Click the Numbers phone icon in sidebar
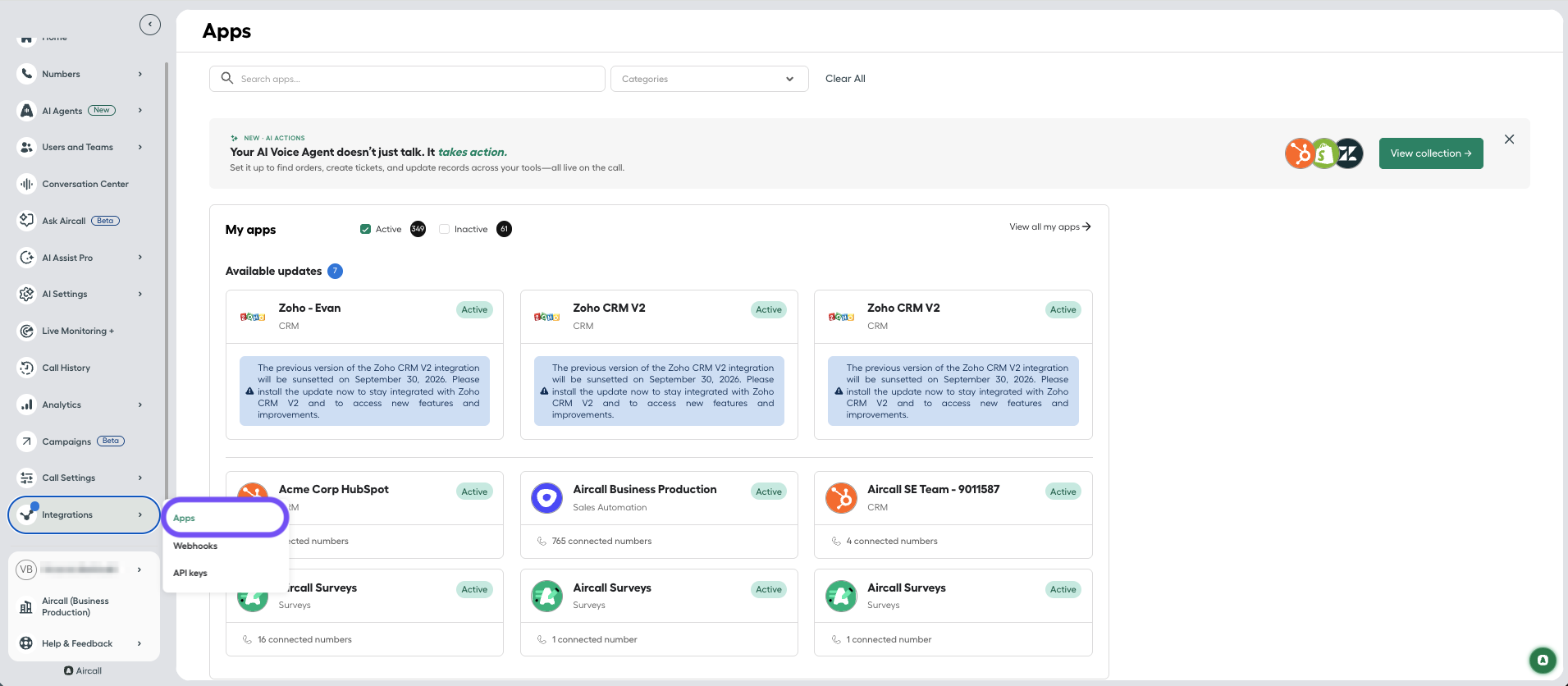 point(26,74)
